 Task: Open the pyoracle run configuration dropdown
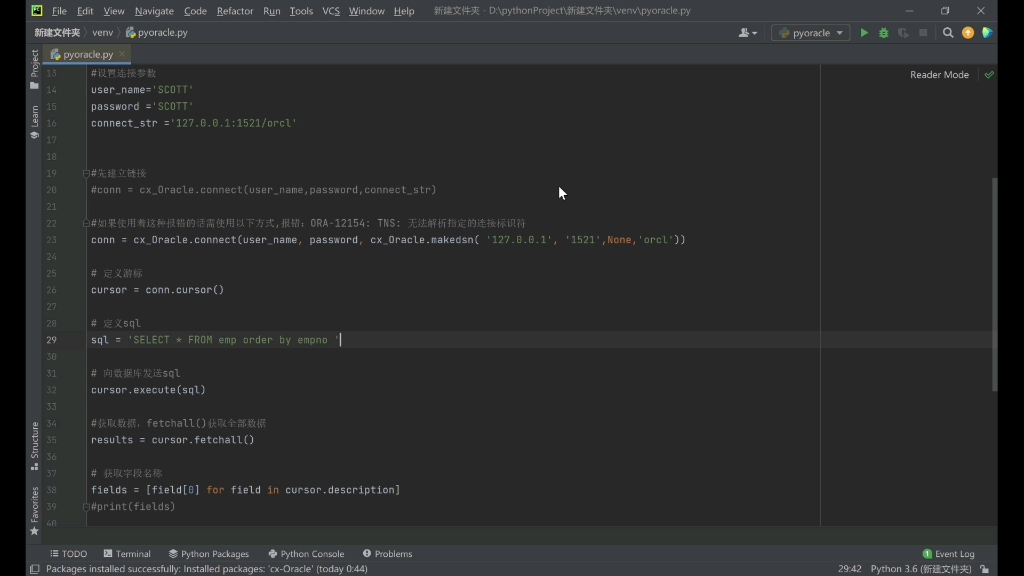(810, 32)
